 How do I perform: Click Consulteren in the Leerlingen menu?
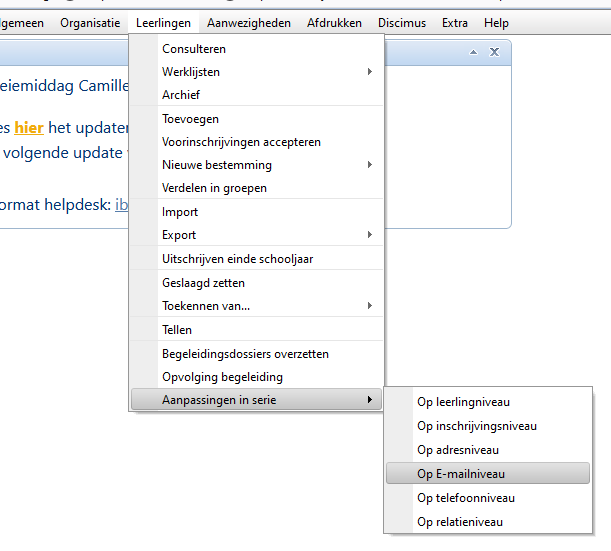[194, 49]
